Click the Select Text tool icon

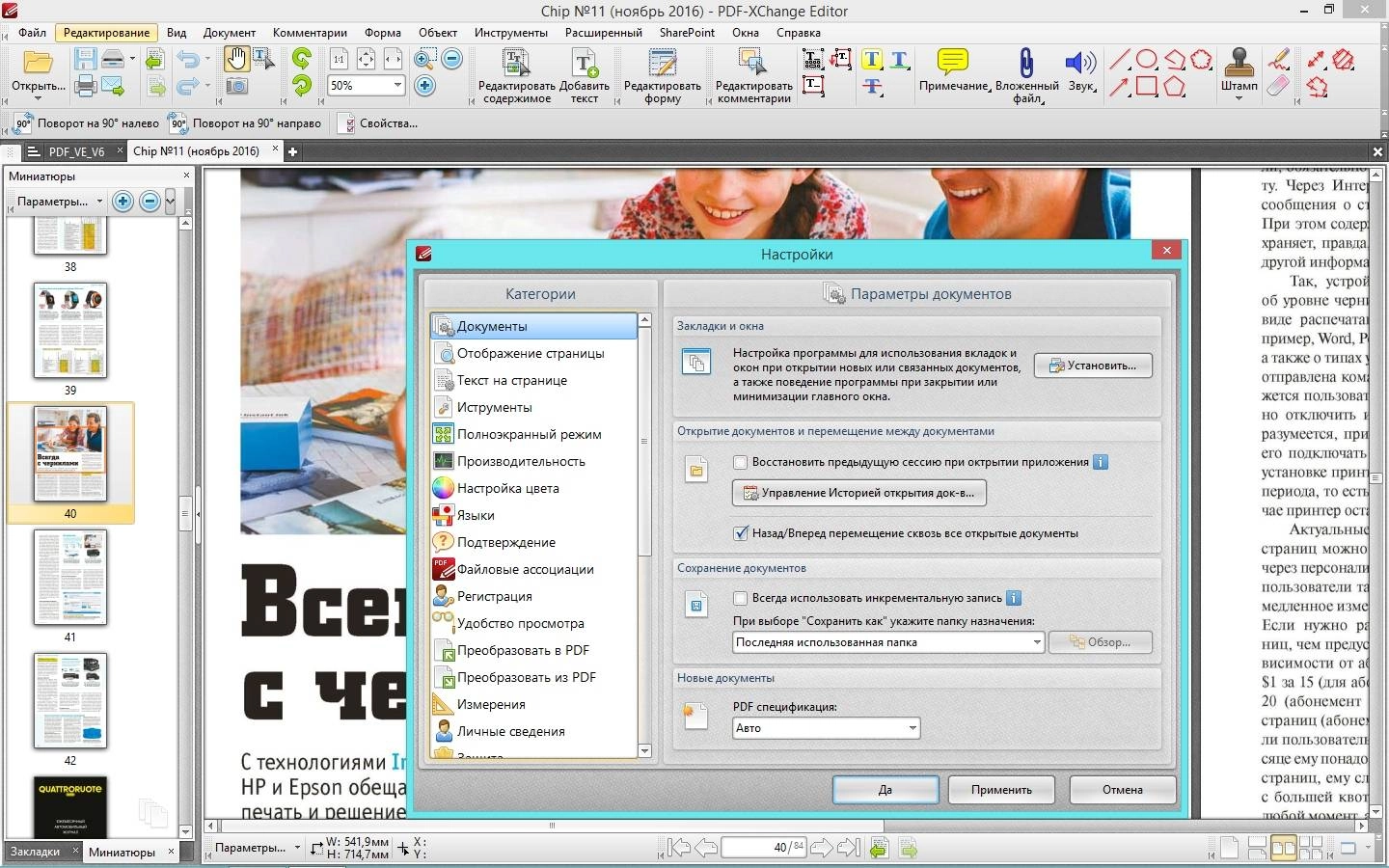point(262,59)
